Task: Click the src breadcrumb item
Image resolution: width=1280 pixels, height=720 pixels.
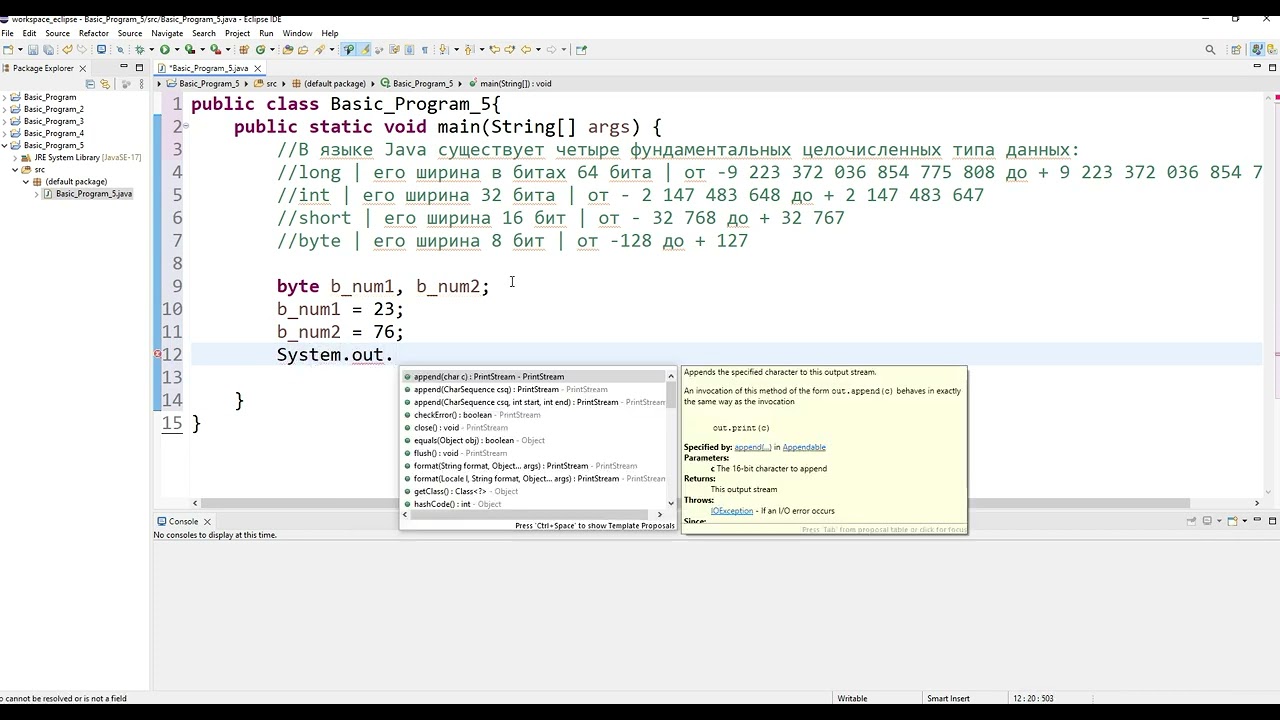Action: pyautogui.click(x=265, y=84)
